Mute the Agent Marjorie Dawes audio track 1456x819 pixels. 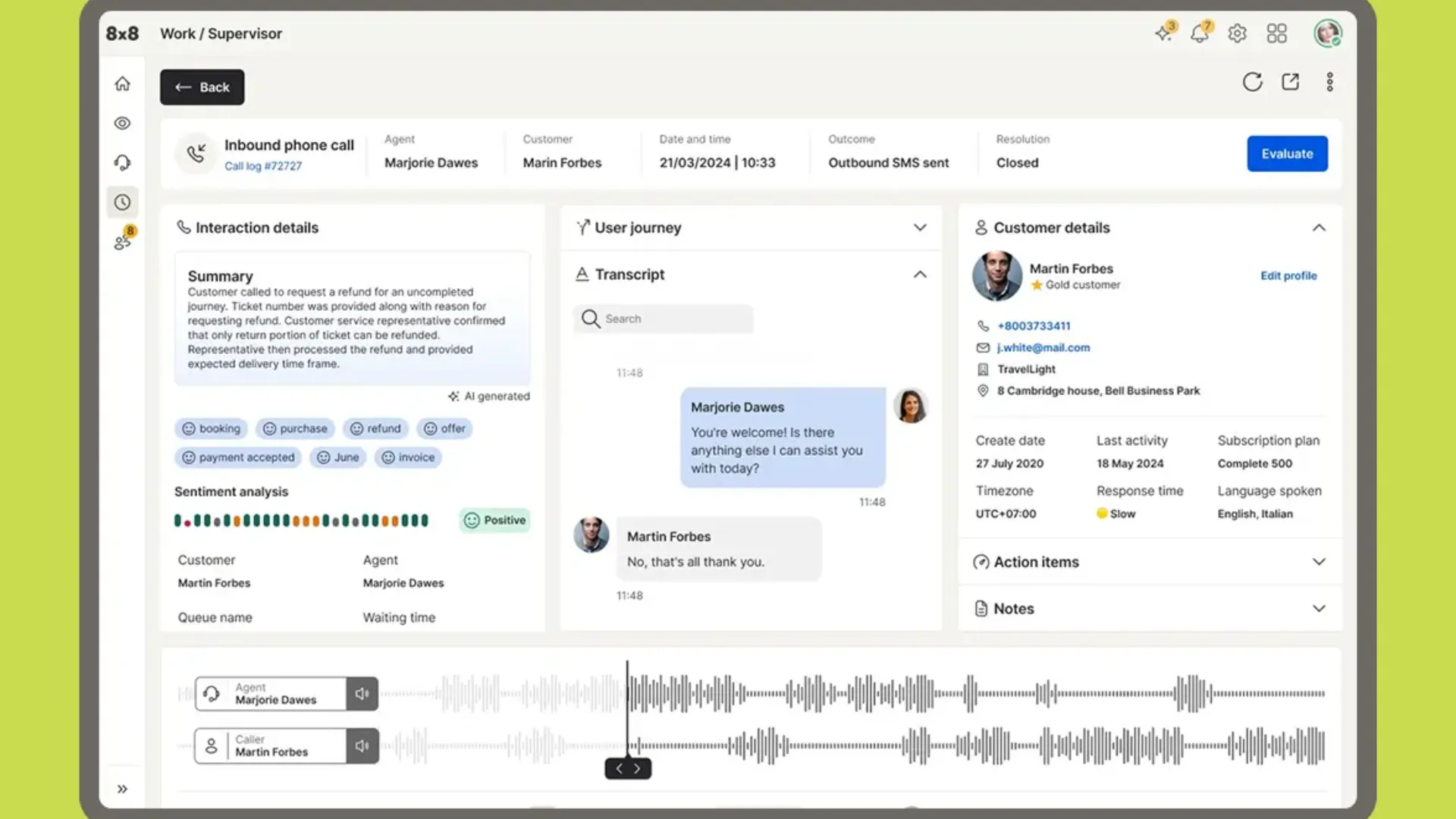pos(362,694)
